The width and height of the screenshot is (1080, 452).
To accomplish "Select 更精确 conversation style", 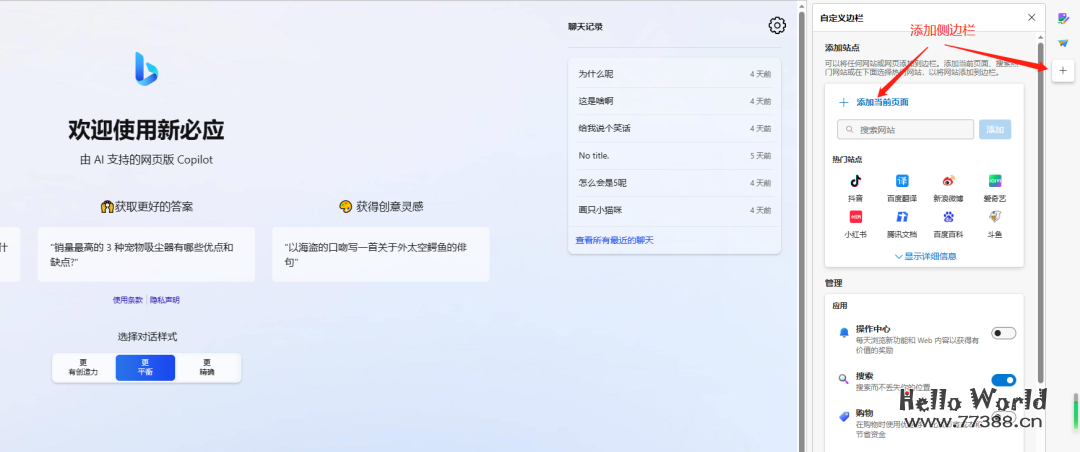I will click(x=207, y=367).
